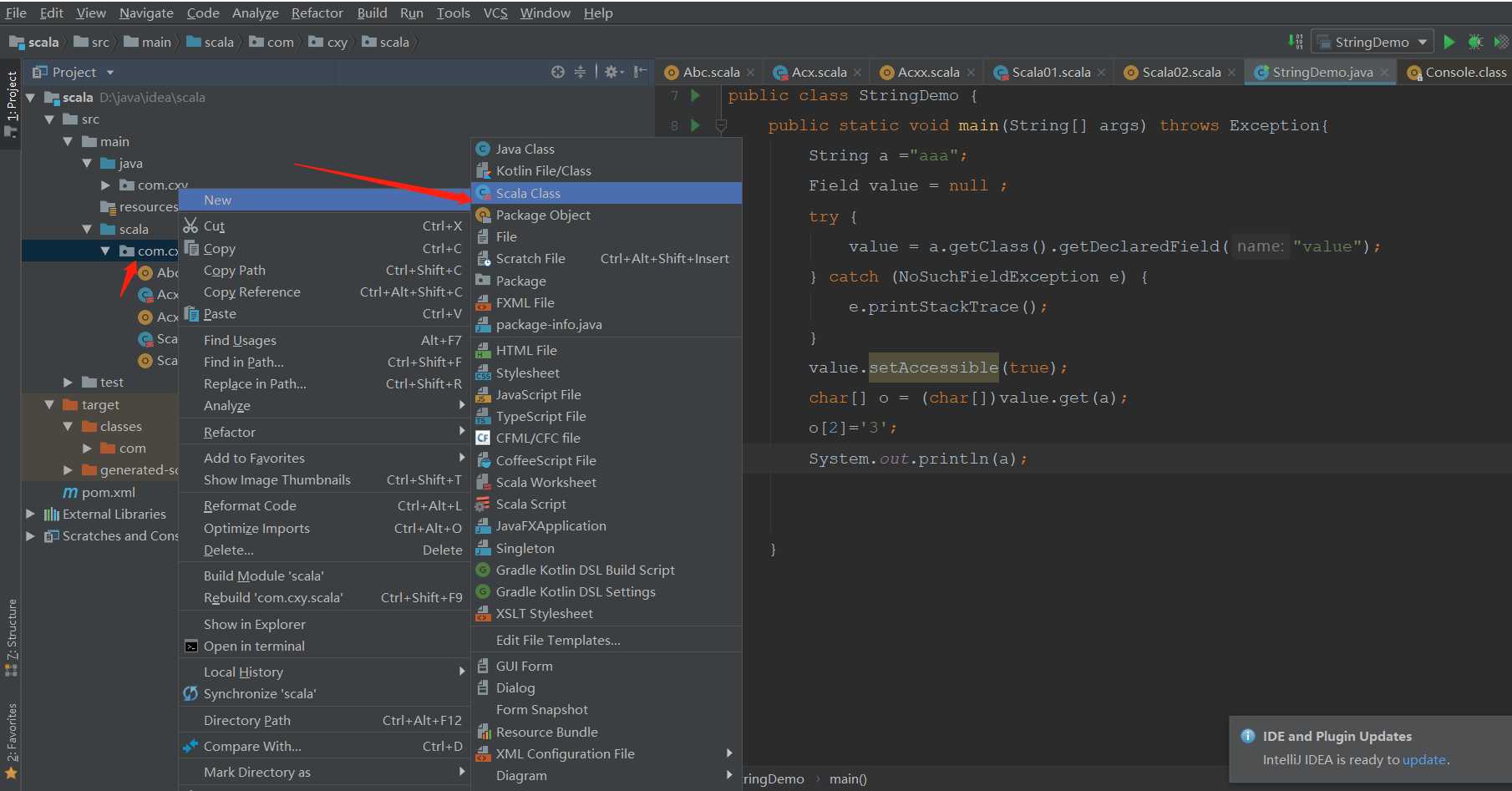Viewport: 1512px width, 791px height.
Task: Expand the test folder
Action: click(x=68, y=383)
